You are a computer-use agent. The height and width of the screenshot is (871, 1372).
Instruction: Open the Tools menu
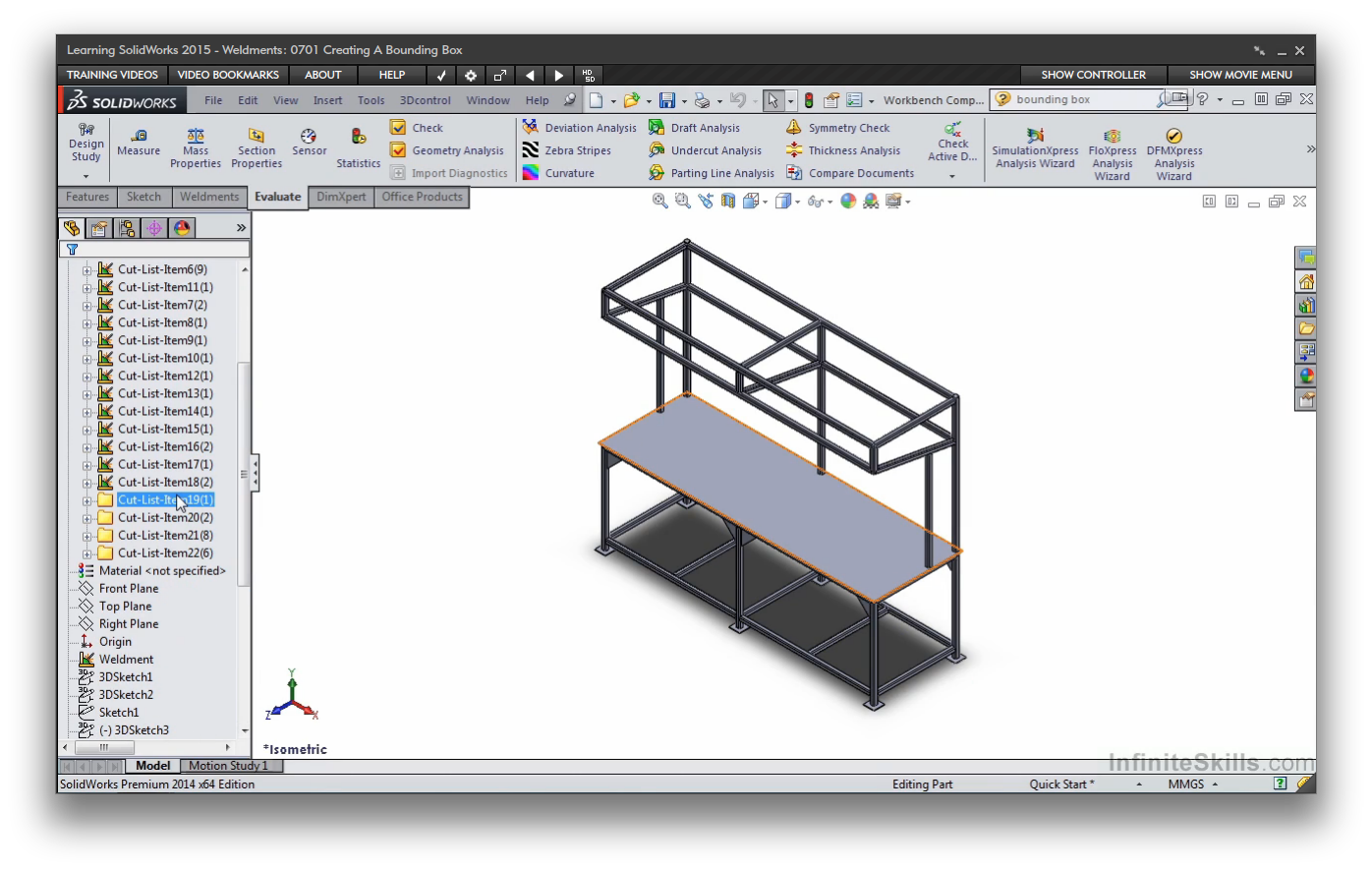[x=371, y=100]
